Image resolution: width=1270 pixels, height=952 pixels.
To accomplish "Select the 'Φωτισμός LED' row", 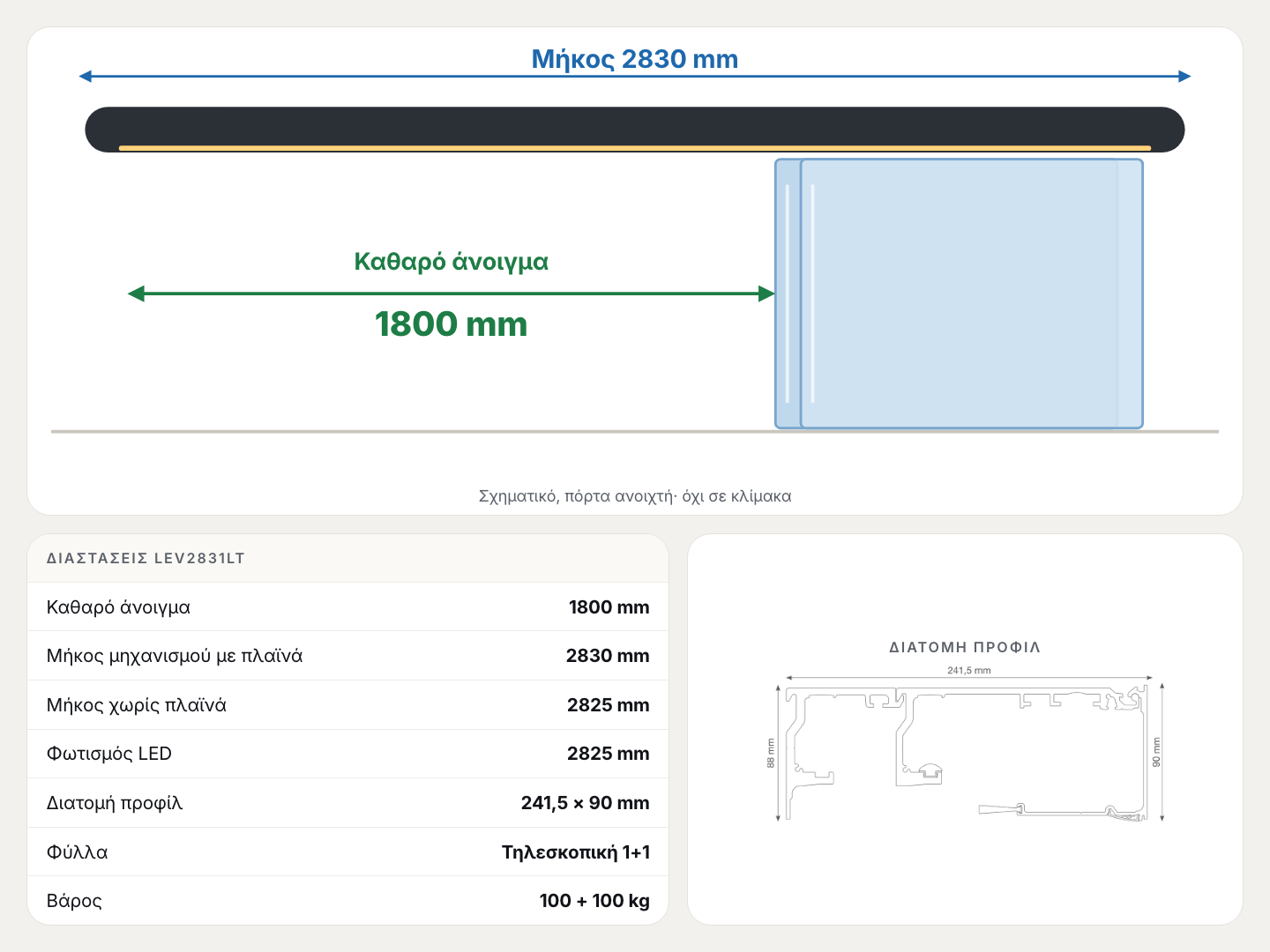I will [347, 754].
